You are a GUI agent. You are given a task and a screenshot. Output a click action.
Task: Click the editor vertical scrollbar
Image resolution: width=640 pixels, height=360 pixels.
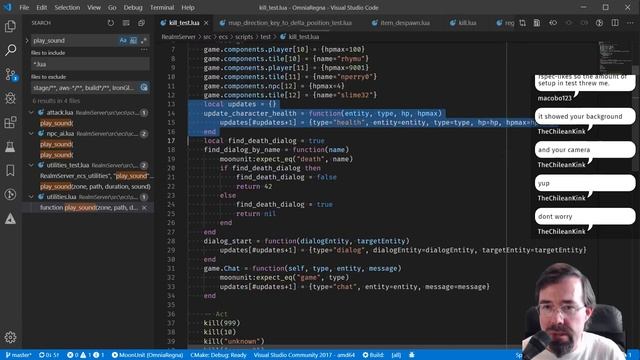[636, 118]
